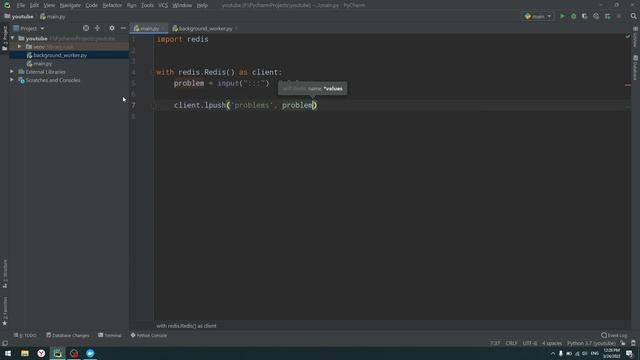Click the concurrency diagram run icon
This screenshot has width=640, height=360.
coord(608,16)
